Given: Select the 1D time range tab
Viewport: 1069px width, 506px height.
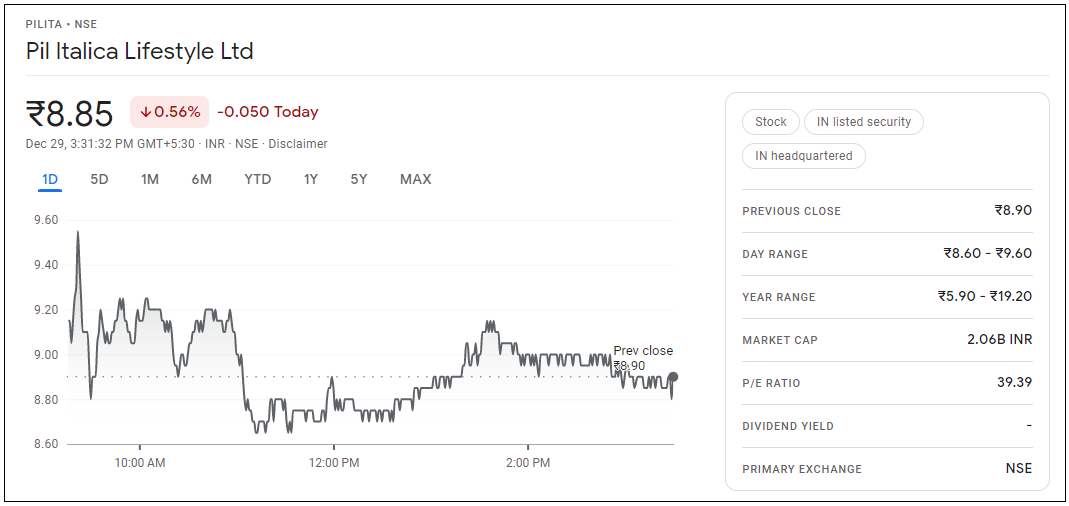Looking at the screenshot, I should point(50,179).
